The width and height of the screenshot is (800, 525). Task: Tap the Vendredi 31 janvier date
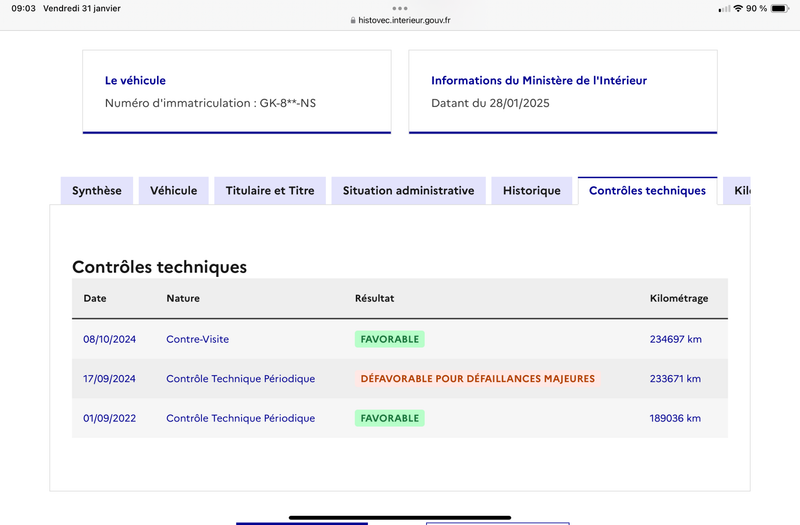[82, 8]
